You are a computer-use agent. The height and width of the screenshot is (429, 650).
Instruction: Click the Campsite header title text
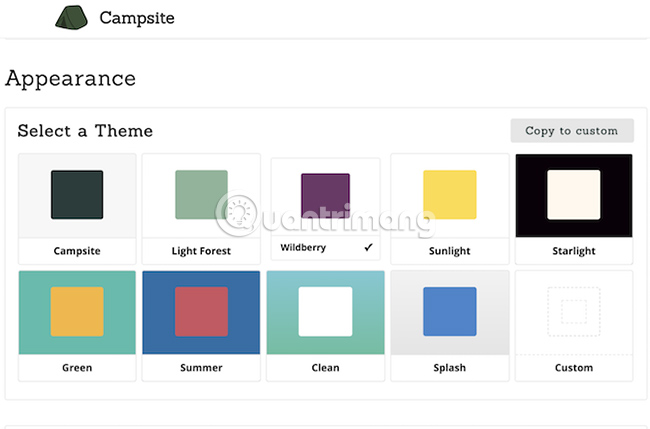click(x=136, y=18)
